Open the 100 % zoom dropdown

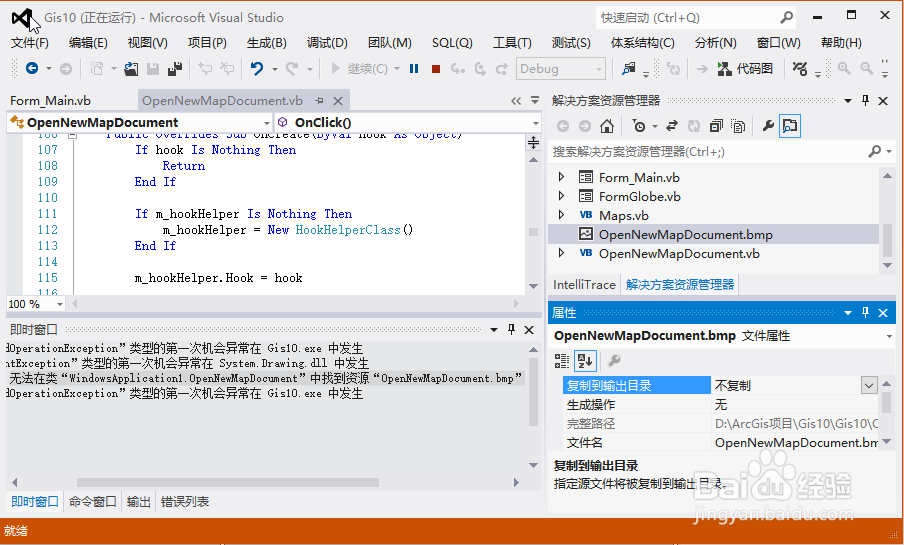coord(59,304)
